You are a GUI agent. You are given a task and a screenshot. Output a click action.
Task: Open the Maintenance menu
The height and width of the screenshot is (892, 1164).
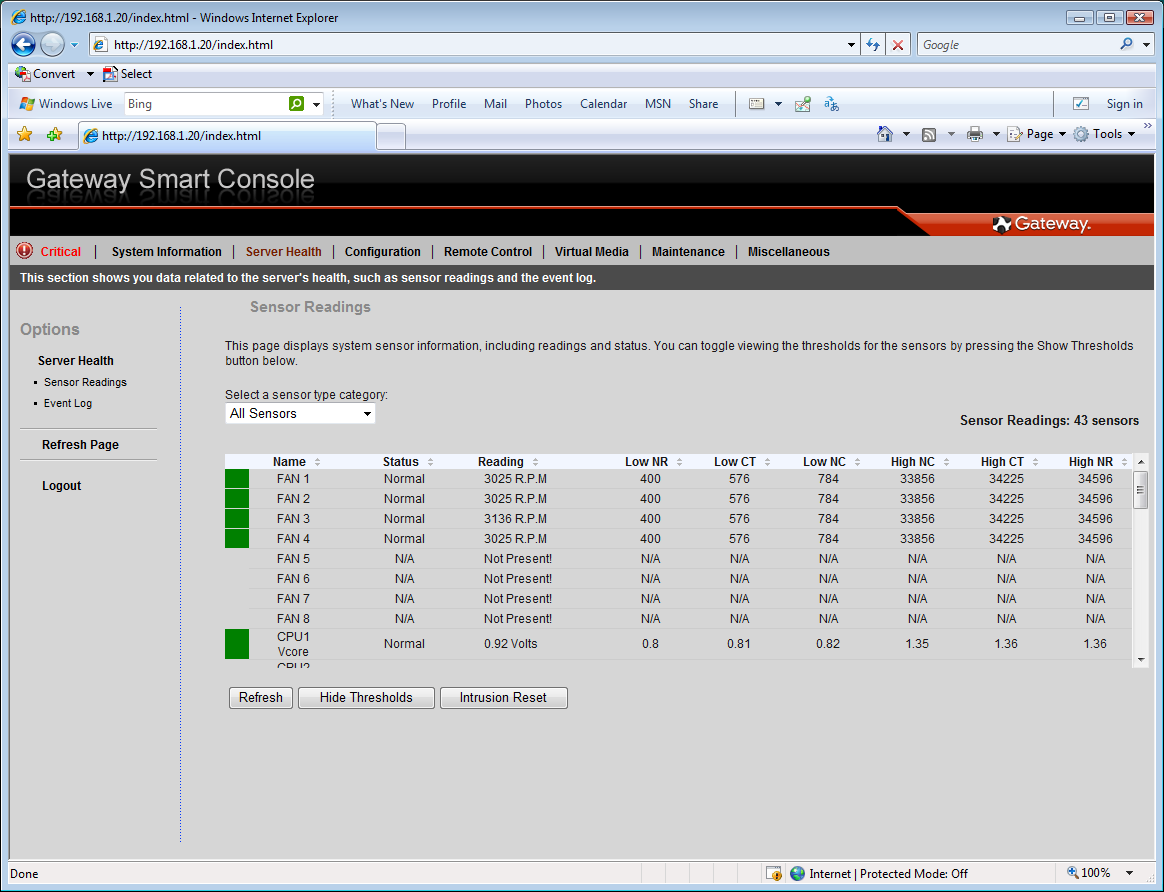click(688, 252)
